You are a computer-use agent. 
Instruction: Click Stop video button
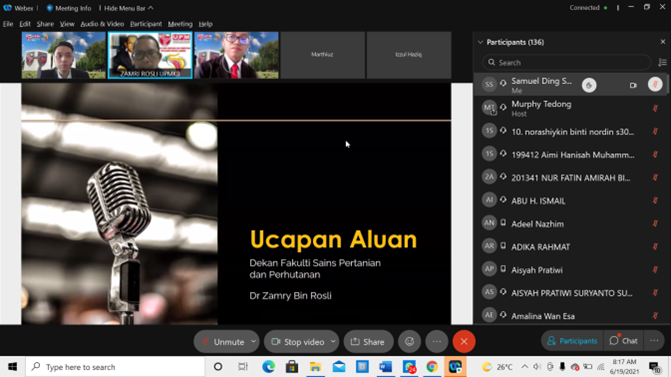[298, 341]
